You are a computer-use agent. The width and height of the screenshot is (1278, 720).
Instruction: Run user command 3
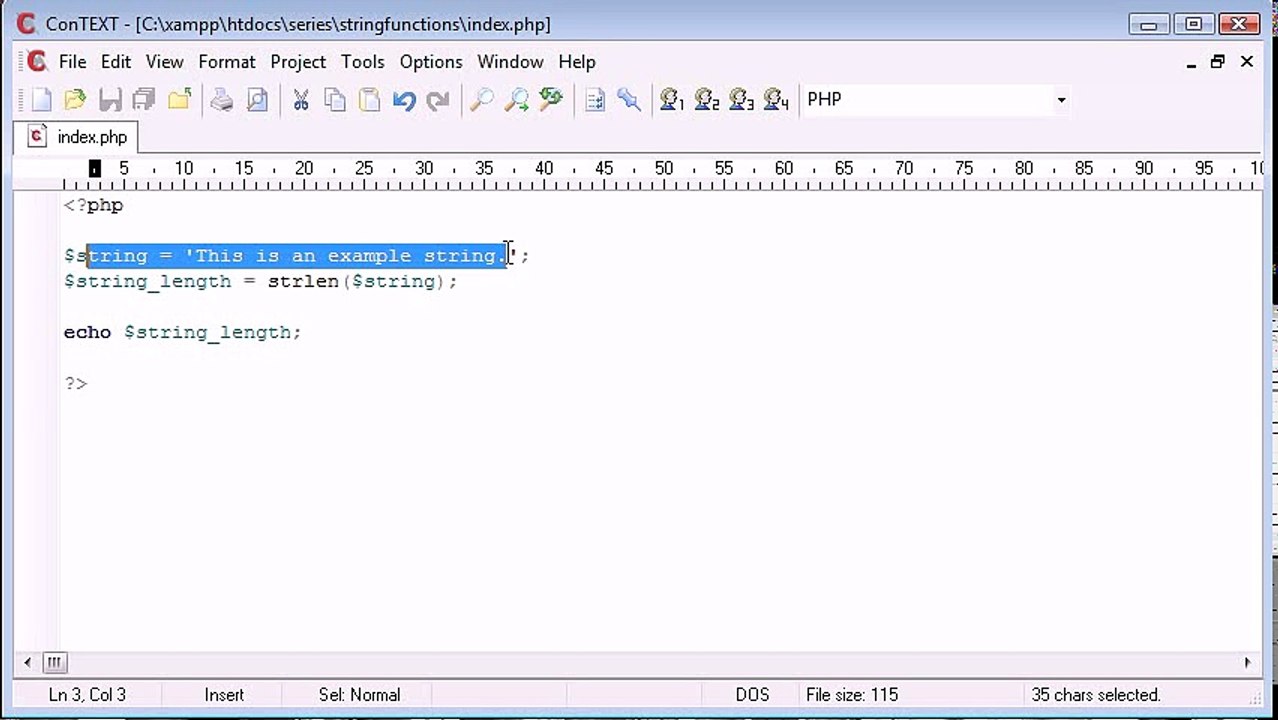click(741, 99)
